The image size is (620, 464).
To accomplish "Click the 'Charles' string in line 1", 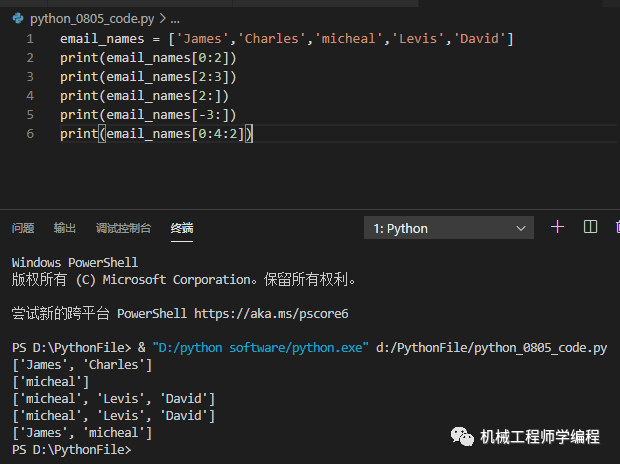I will [272, 39].
